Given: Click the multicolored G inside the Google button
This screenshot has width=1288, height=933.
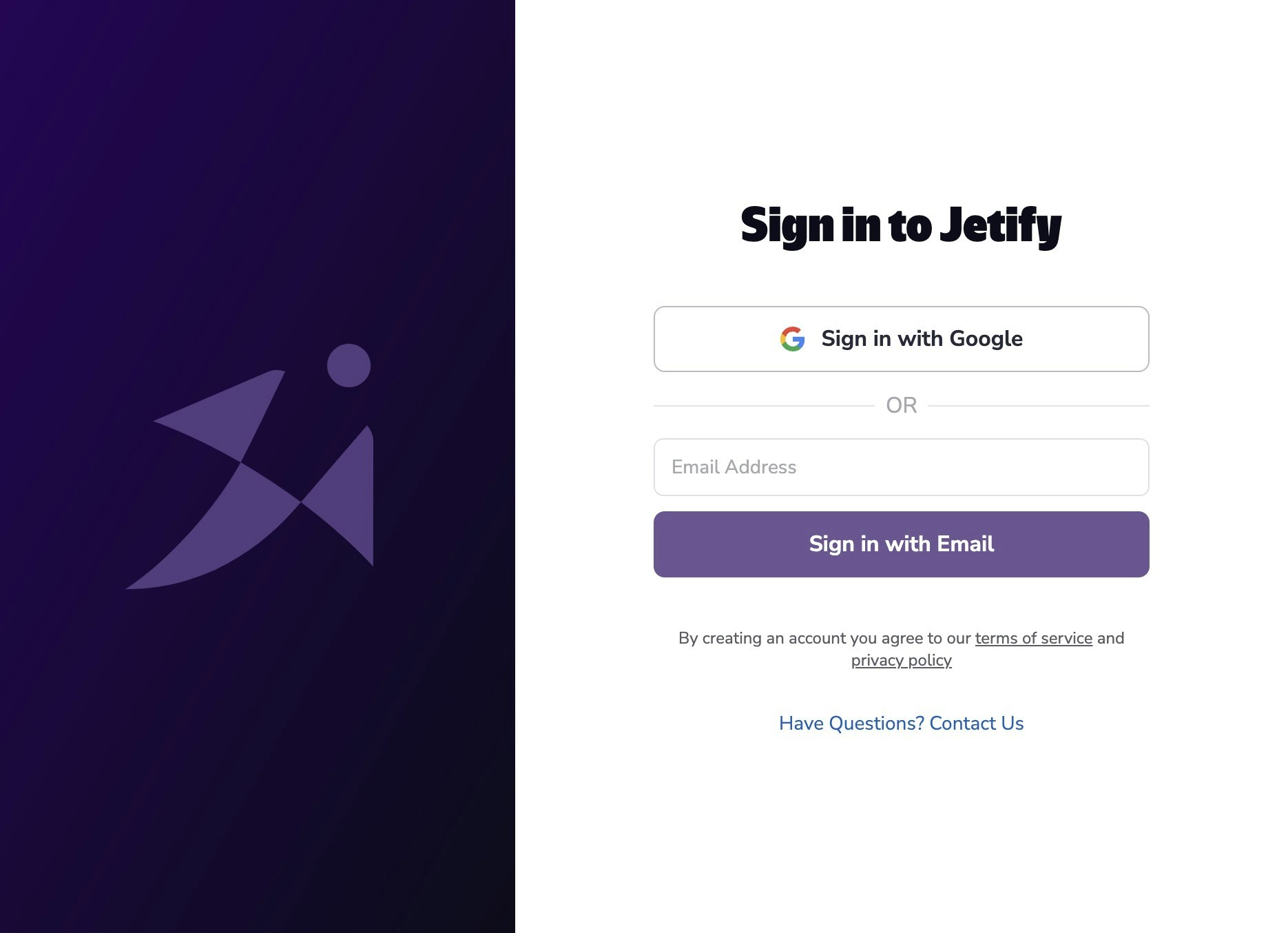Looking at the screenshot, I should 793,338.
